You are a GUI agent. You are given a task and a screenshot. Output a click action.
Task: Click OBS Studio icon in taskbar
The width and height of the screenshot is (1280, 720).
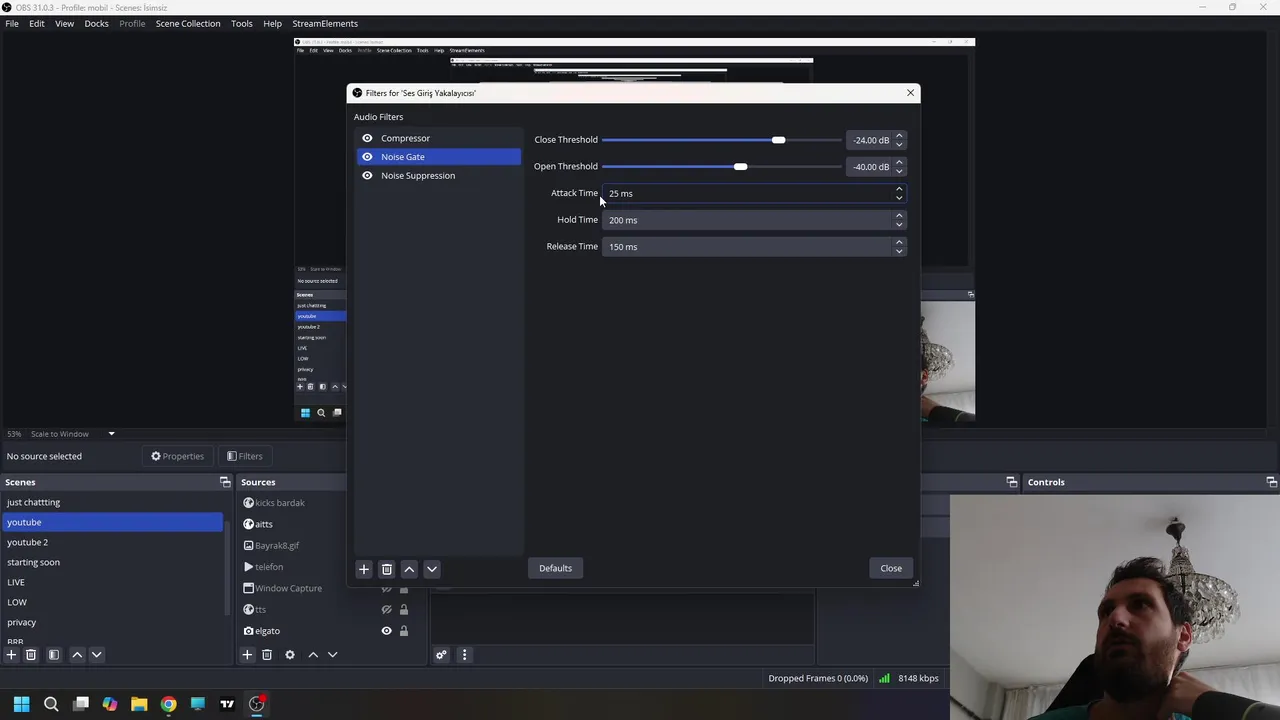[x=256, y=704]
